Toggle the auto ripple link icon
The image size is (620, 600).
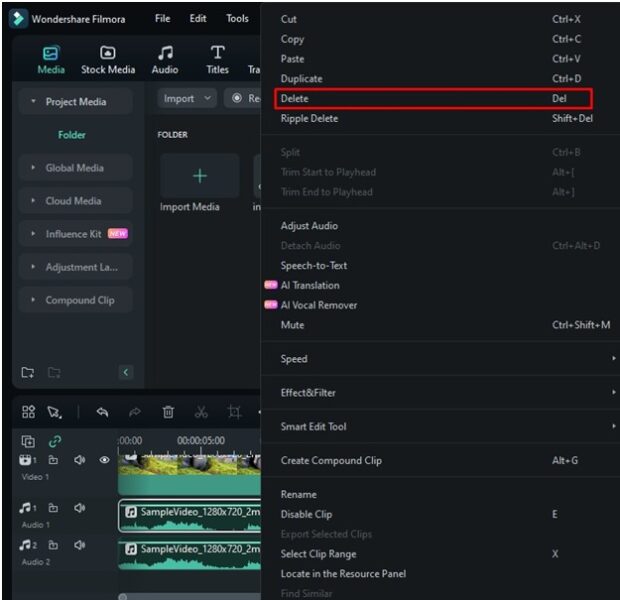[x=55, y=441]
